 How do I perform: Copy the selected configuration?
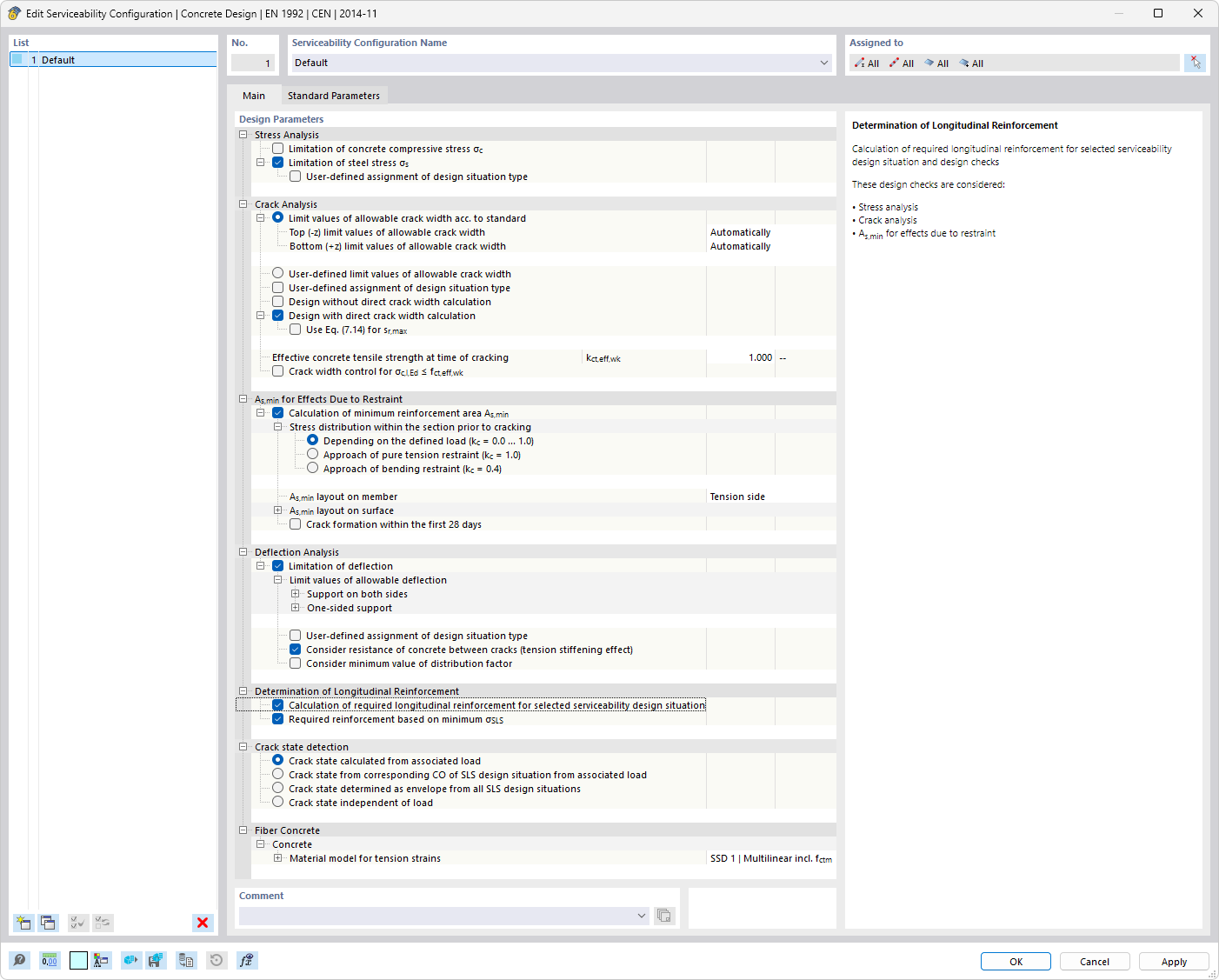click(x=49, y=923)
